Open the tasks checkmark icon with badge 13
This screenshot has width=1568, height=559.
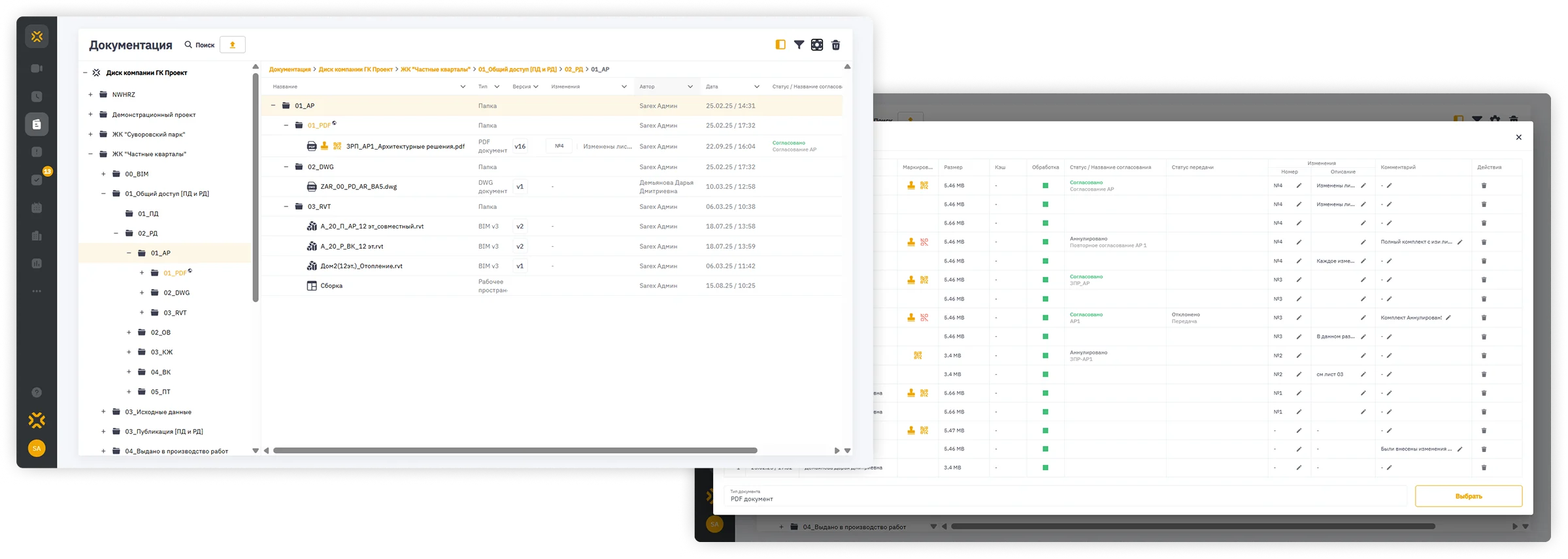37,180
